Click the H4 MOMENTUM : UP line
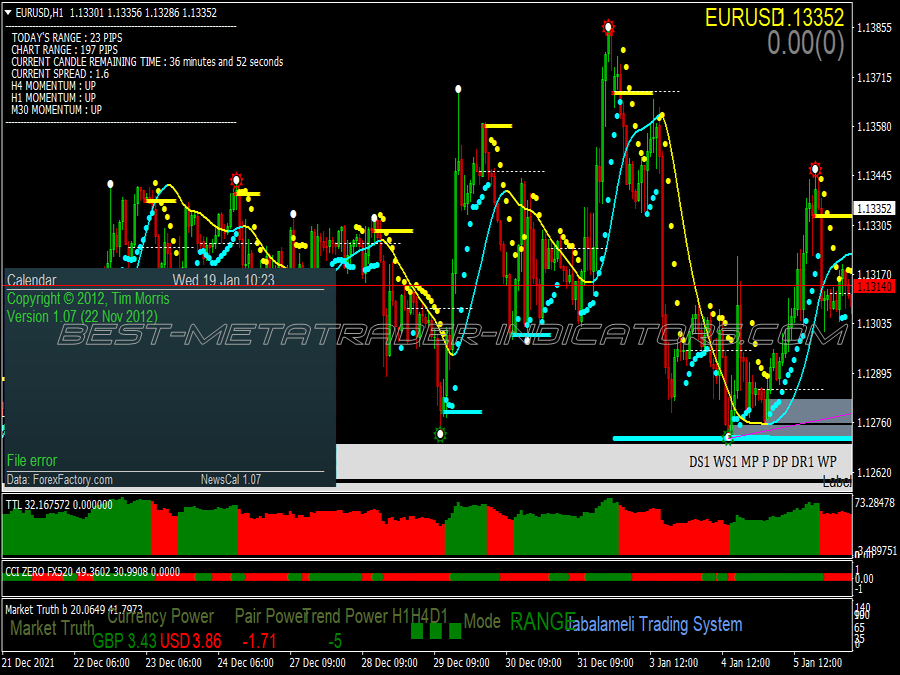This screenshot has width=900, height=675. coord(53,86)
